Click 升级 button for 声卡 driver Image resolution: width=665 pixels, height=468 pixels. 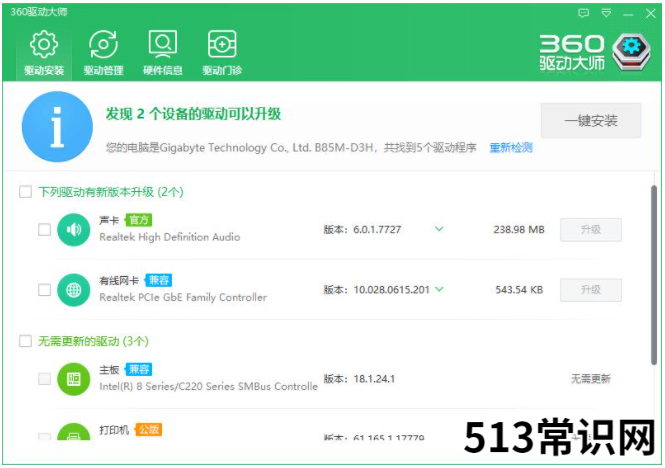pyautogui.click(x=591, y=230)
